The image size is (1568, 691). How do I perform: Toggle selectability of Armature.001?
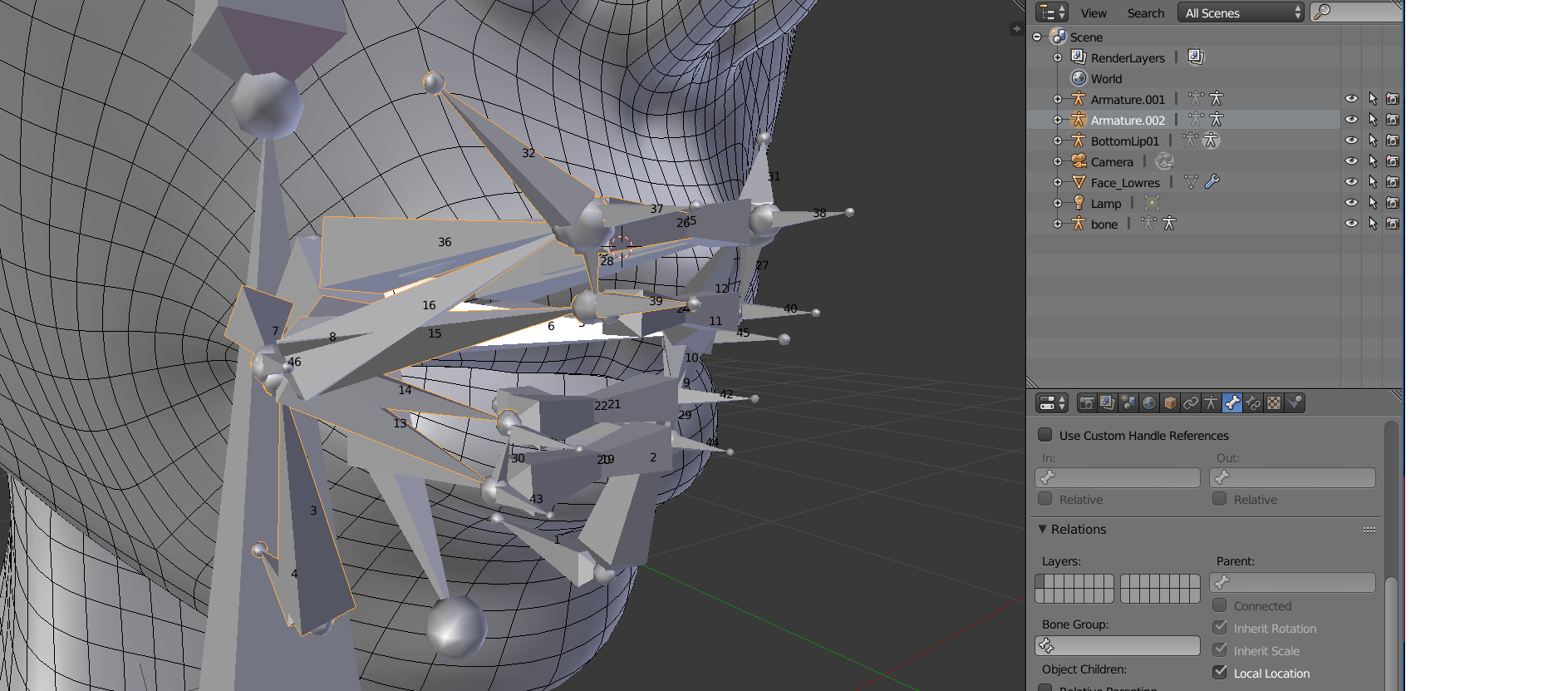pyautogui.click(x=1372, y=99)
